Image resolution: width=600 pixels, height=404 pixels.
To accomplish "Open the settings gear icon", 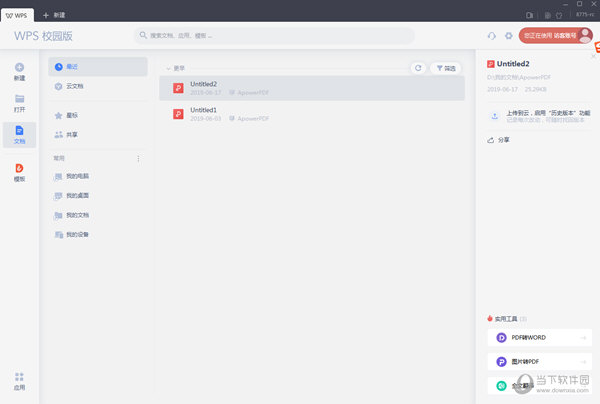I will pyautogui.click(x=509, y=36).
